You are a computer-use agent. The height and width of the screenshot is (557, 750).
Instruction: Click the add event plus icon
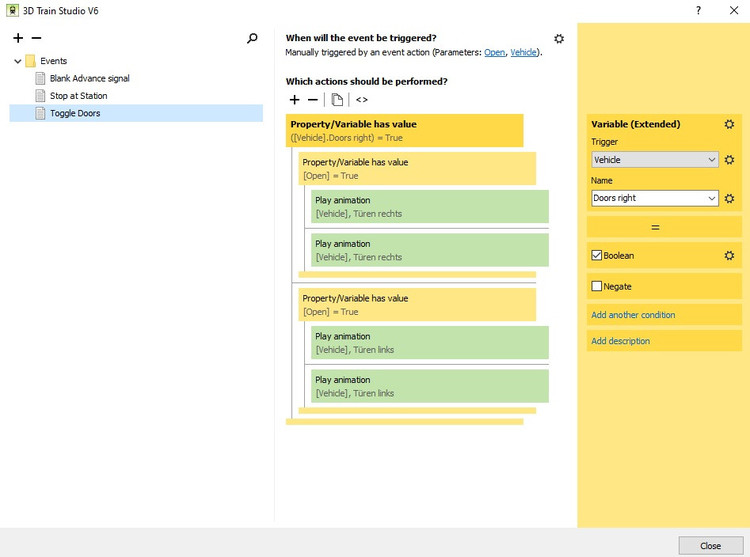[x=18, y=38]
